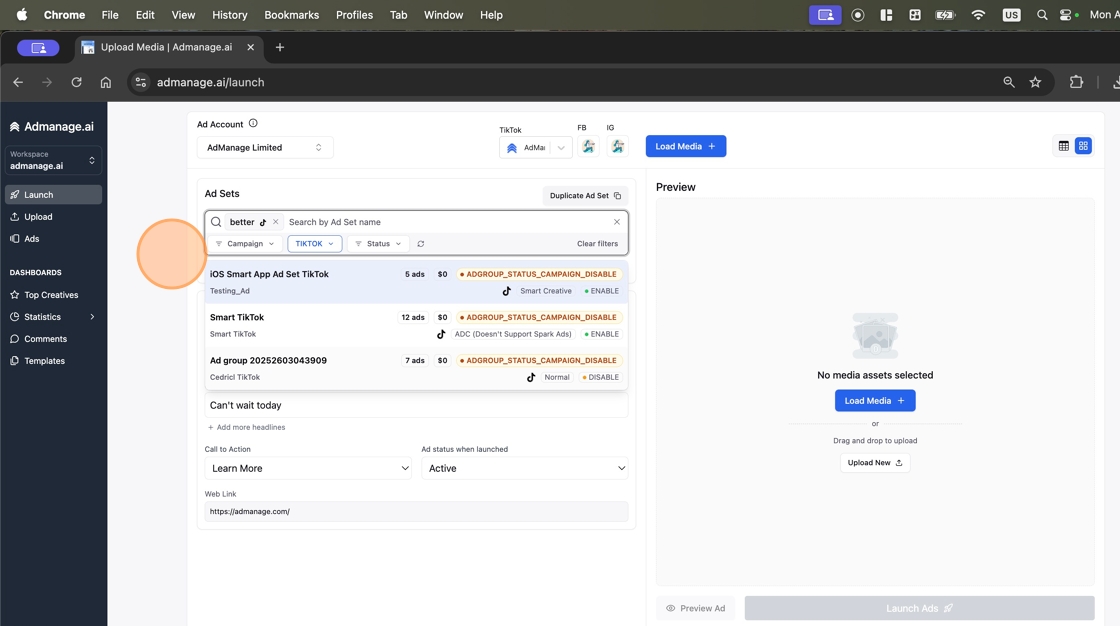Clear the ad set search field
Screen dimensions: 1120x626
tap(617, 222)
